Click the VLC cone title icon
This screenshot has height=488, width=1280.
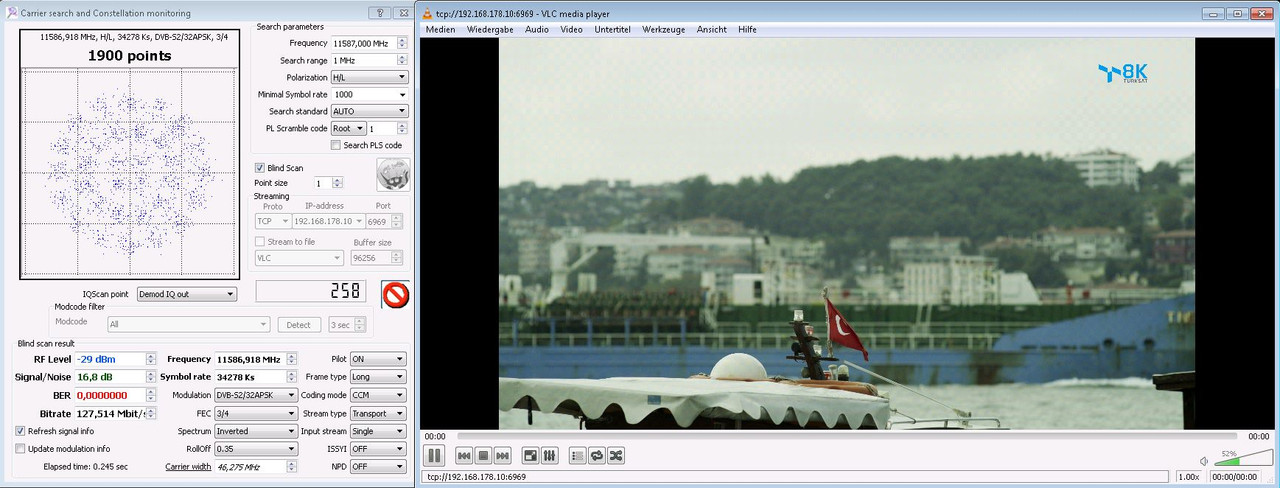[428, 13]
